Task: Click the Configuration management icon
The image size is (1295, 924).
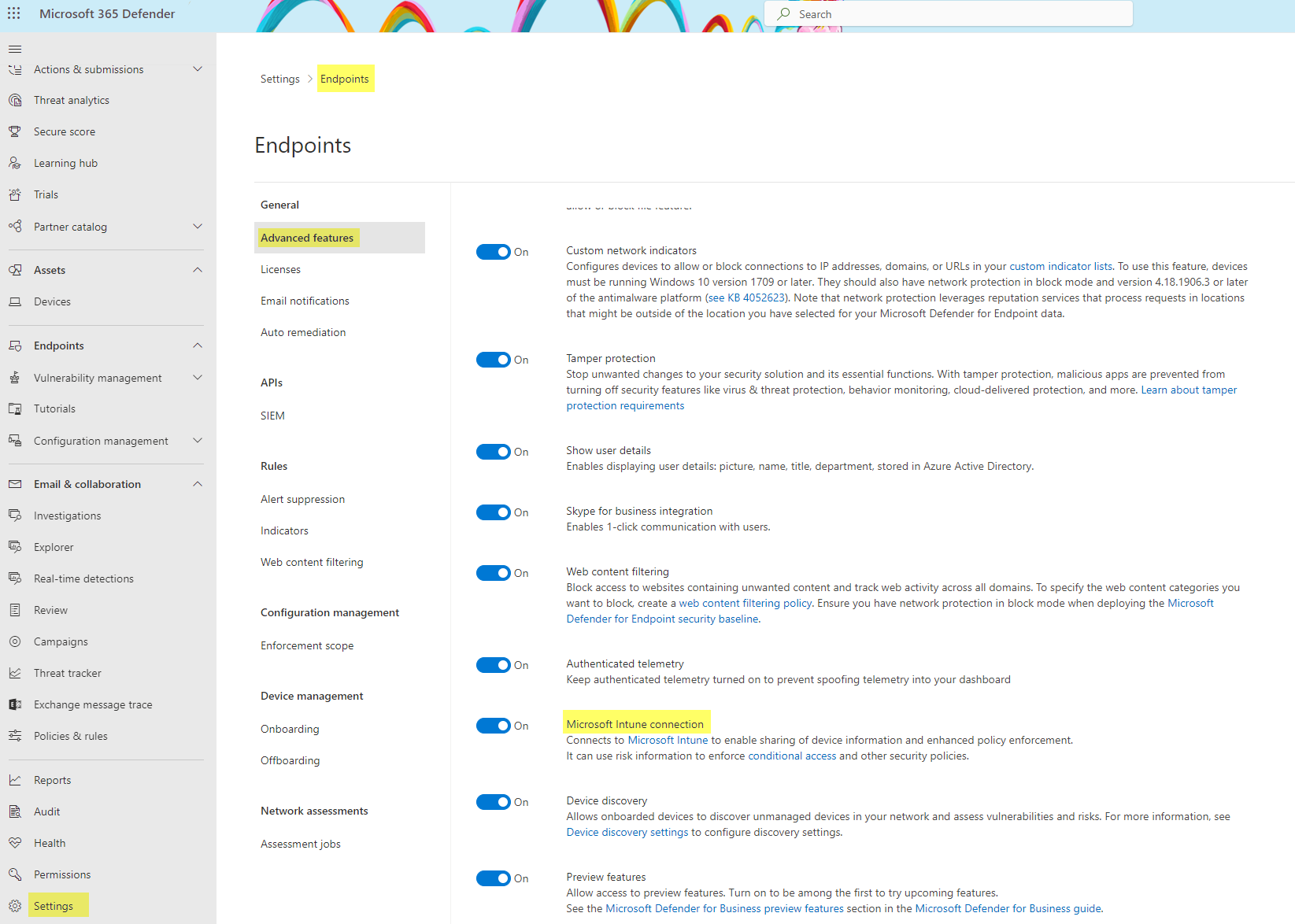Action: click(x=15, y=441)
